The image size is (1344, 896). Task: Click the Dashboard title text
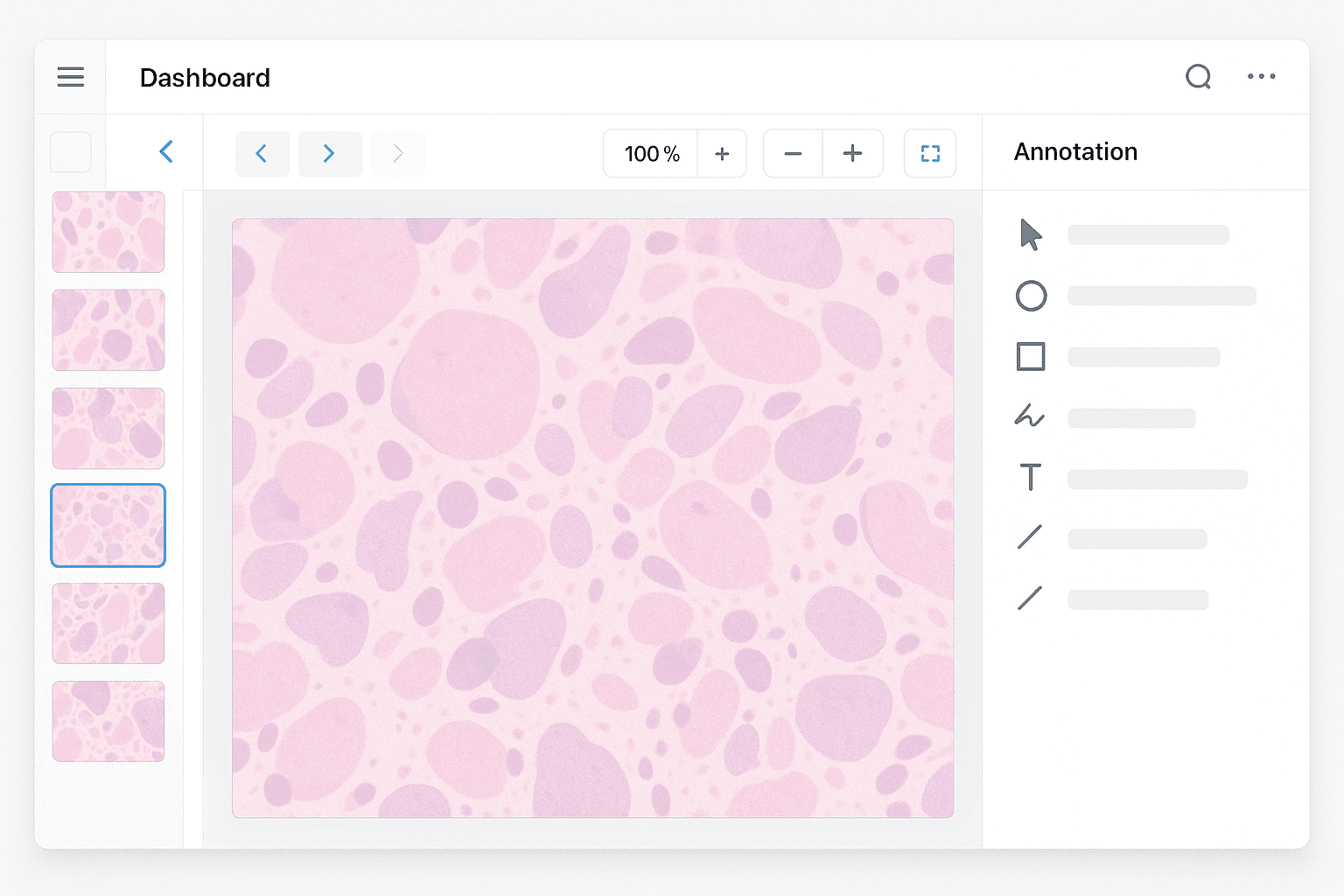point(205,78)
